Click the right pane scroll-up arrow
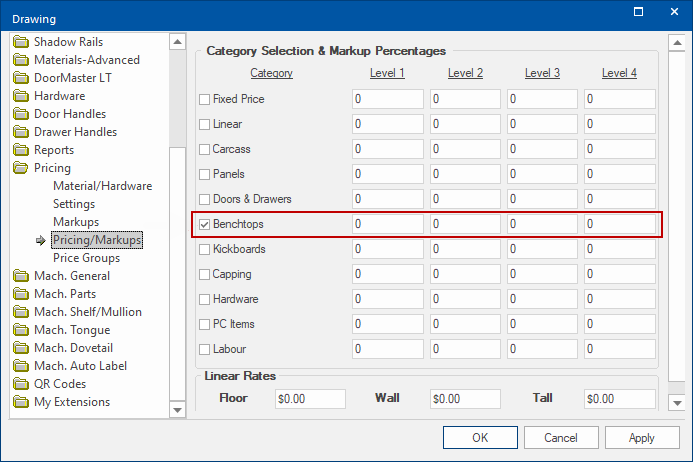This screenshot has width=693, height=462. click(677, 43)
